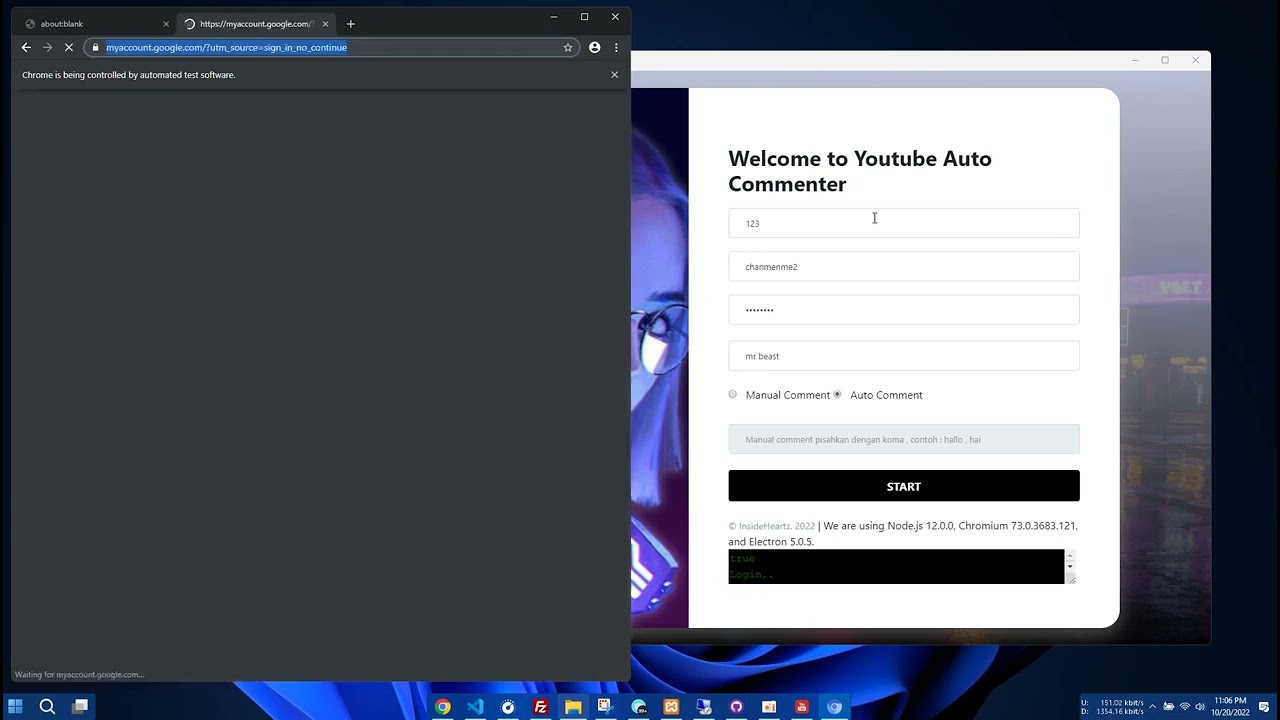
Task: Click the mr beast keyword field
Action: point(904,356)
